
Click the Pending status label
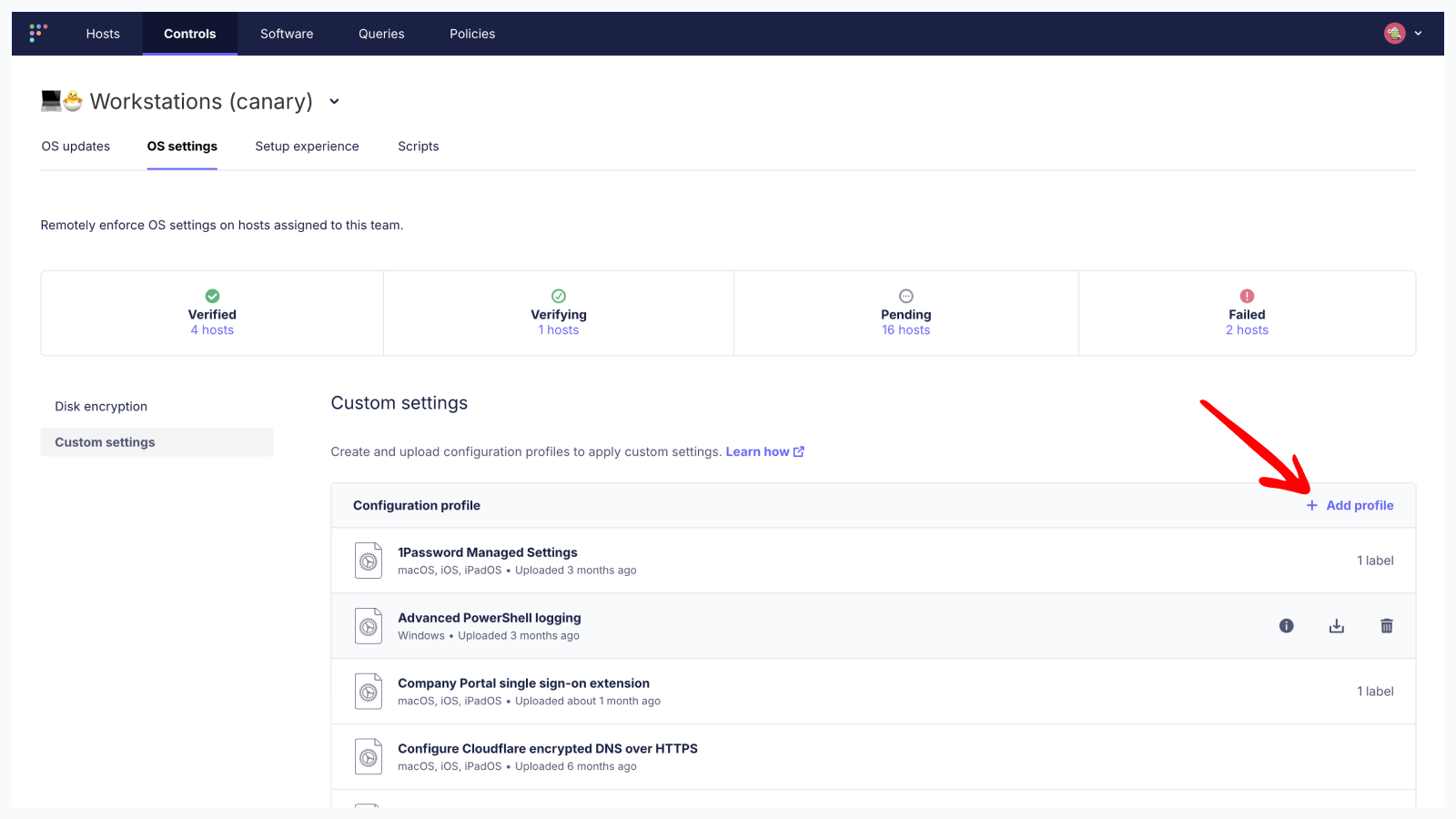click(906, 315)
